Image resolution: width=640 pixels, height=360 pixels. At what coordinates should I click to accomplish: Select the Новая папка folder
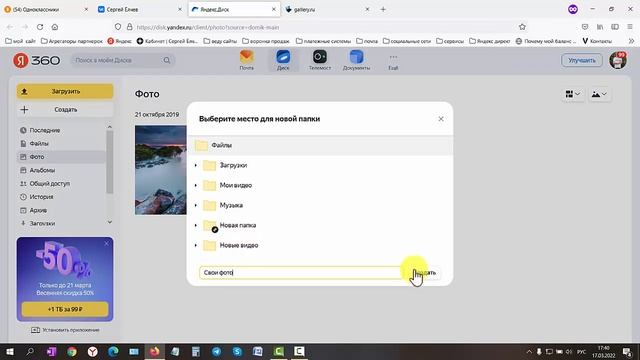(x=320, y=225)
